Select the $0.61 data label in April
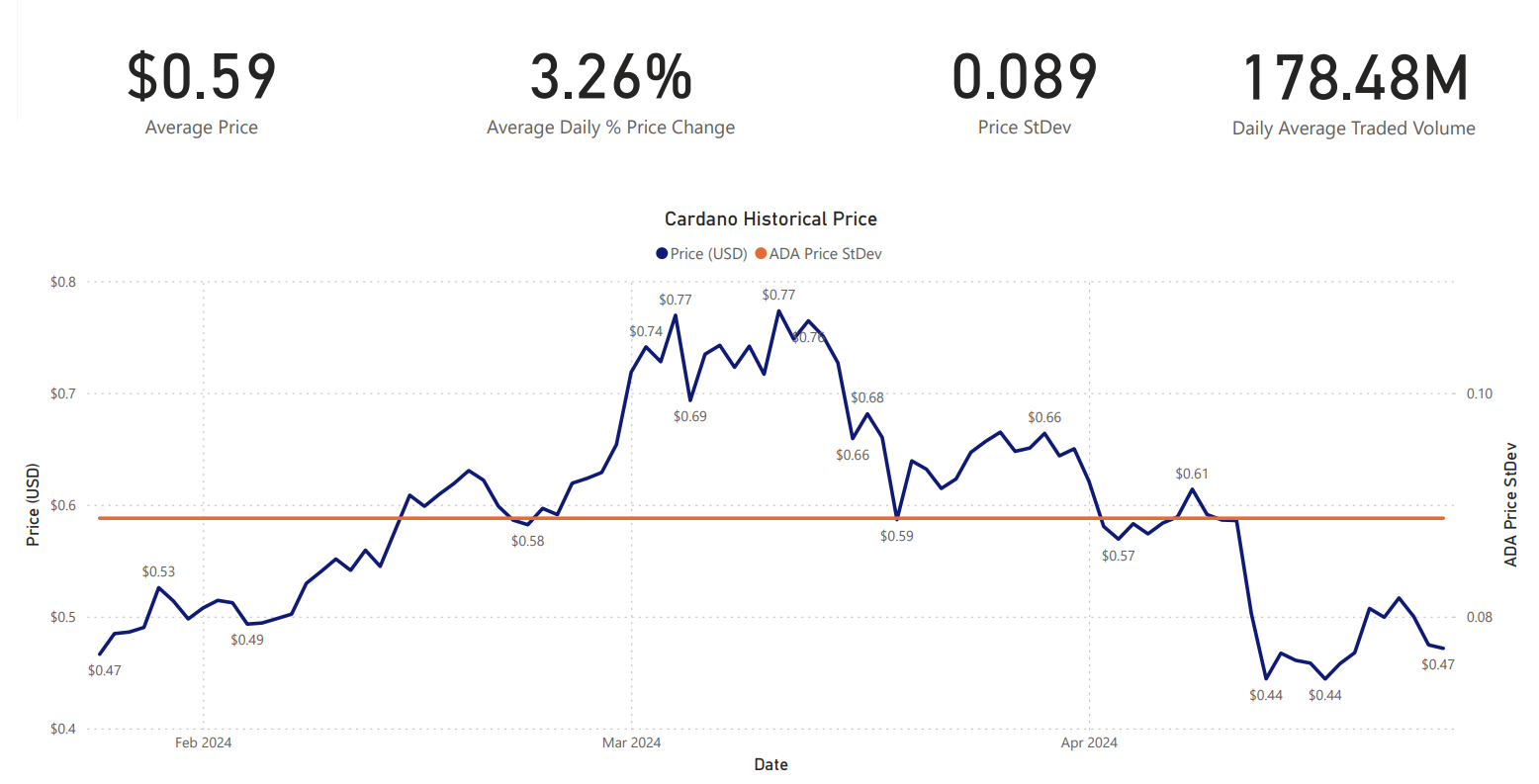Image resolution: width=1539 pixels, height=784 pixels. pyautogui.click(x=1192, y=474)
